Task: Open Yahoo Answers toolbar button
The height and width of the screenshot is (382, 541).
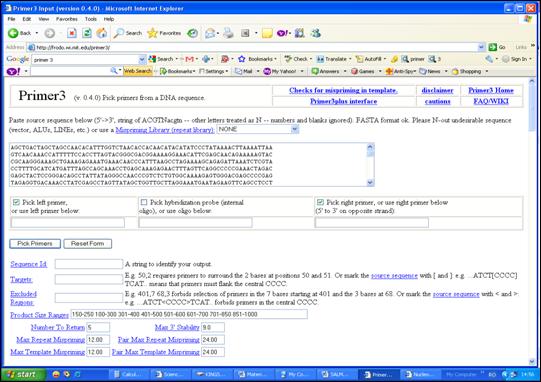Action: click(x=326, y=71)
